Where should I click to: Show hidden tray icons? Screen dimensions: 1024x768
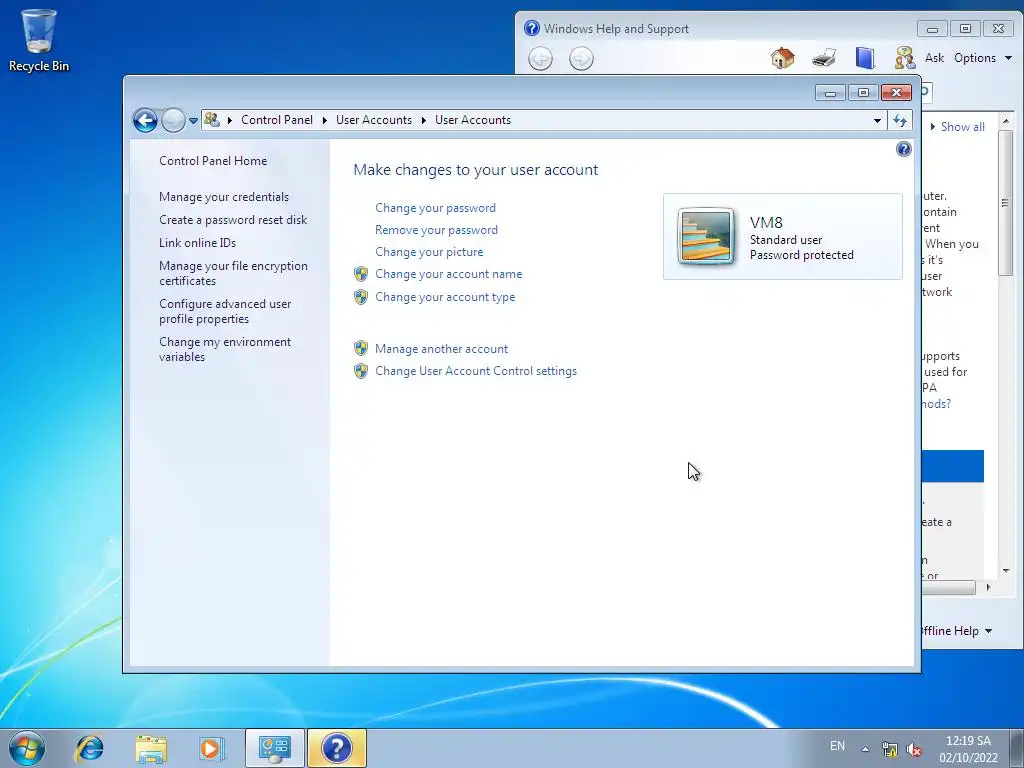(x=865, y=749)
